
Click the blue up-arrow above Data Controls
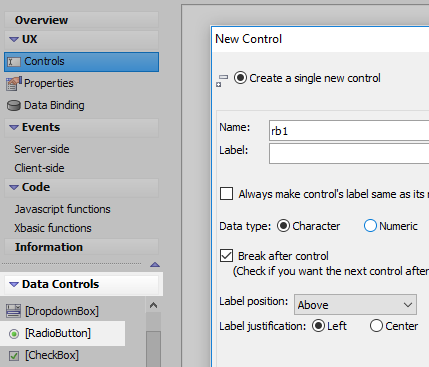[x=155, y=265]
